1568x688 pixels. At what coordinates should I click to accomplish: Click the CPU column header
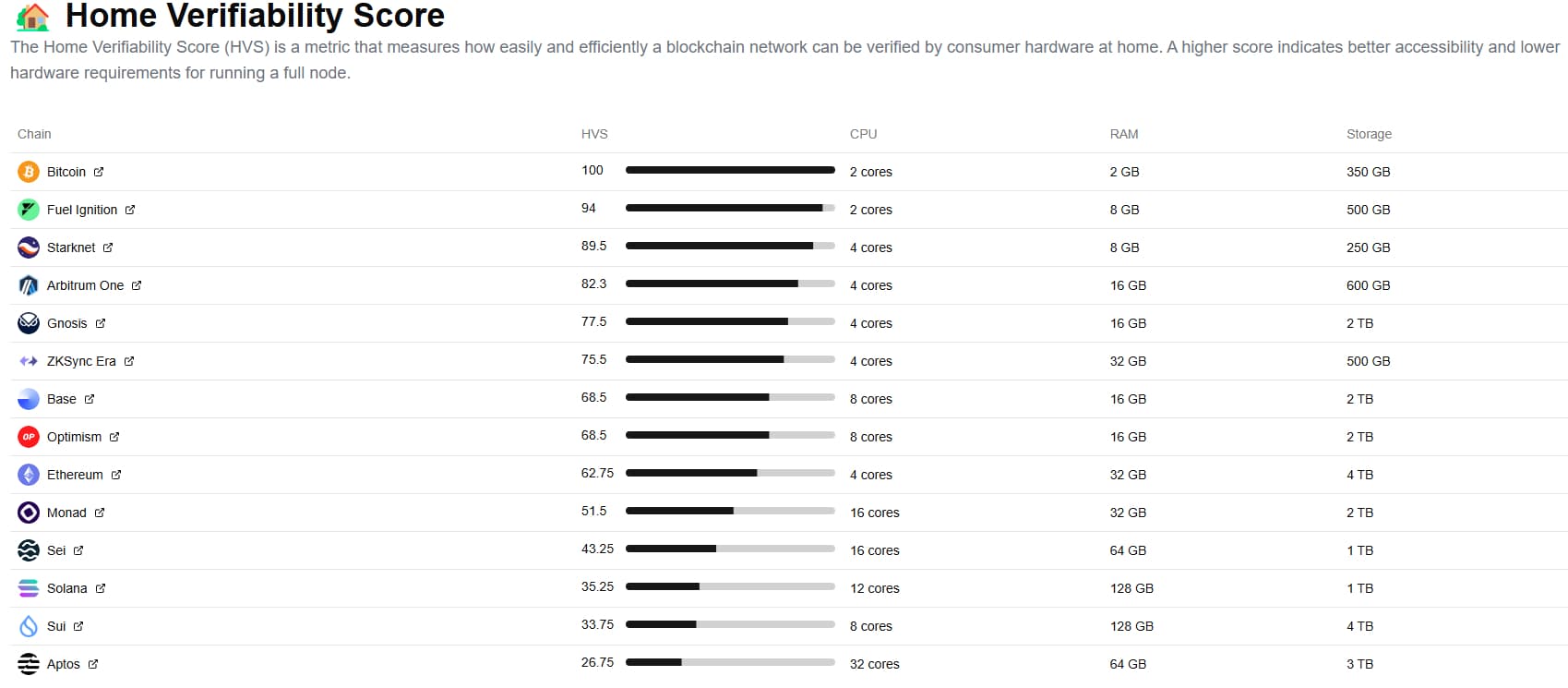pyautogui.click(x=863, y=134)
